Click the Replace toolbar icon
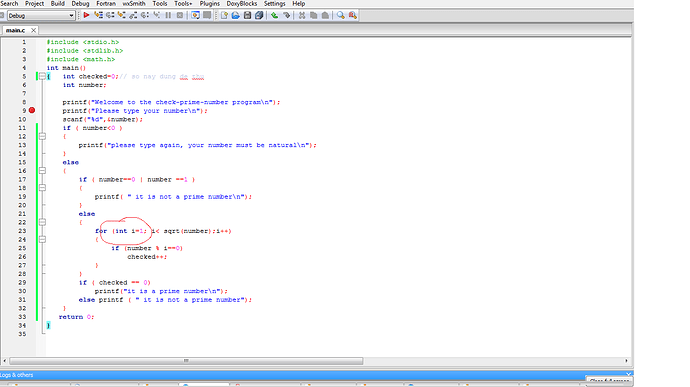This screenshot has width=690, height=387. coord(352,15)
